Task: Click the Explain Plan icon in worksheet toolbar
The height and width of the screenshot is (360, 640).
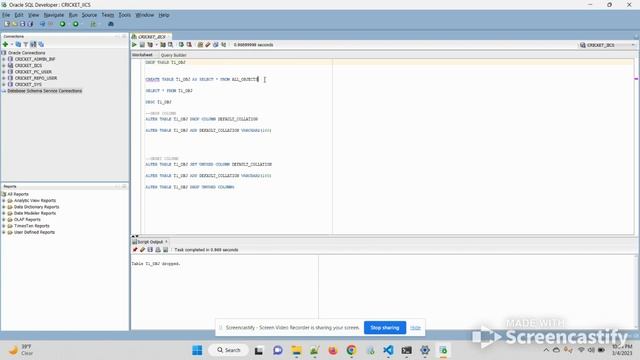Action: (150, 45)
